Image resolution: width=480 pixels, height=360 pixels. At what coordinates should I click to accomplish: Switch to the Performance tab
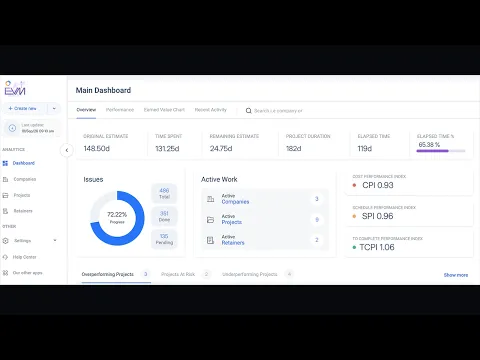pyautogui.click(x=120, y=110)
